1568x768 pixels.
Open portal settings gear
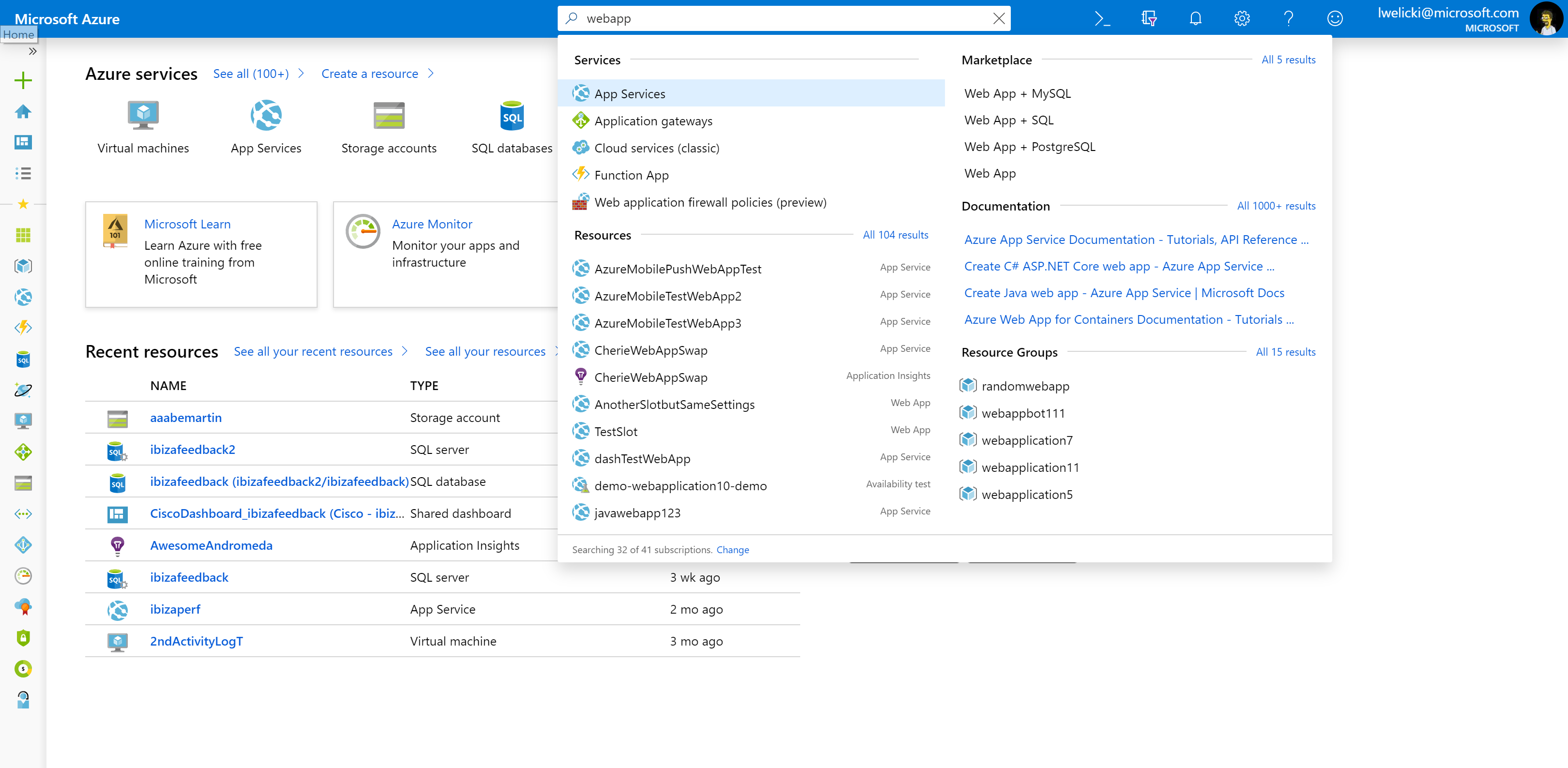[1242, 19]
